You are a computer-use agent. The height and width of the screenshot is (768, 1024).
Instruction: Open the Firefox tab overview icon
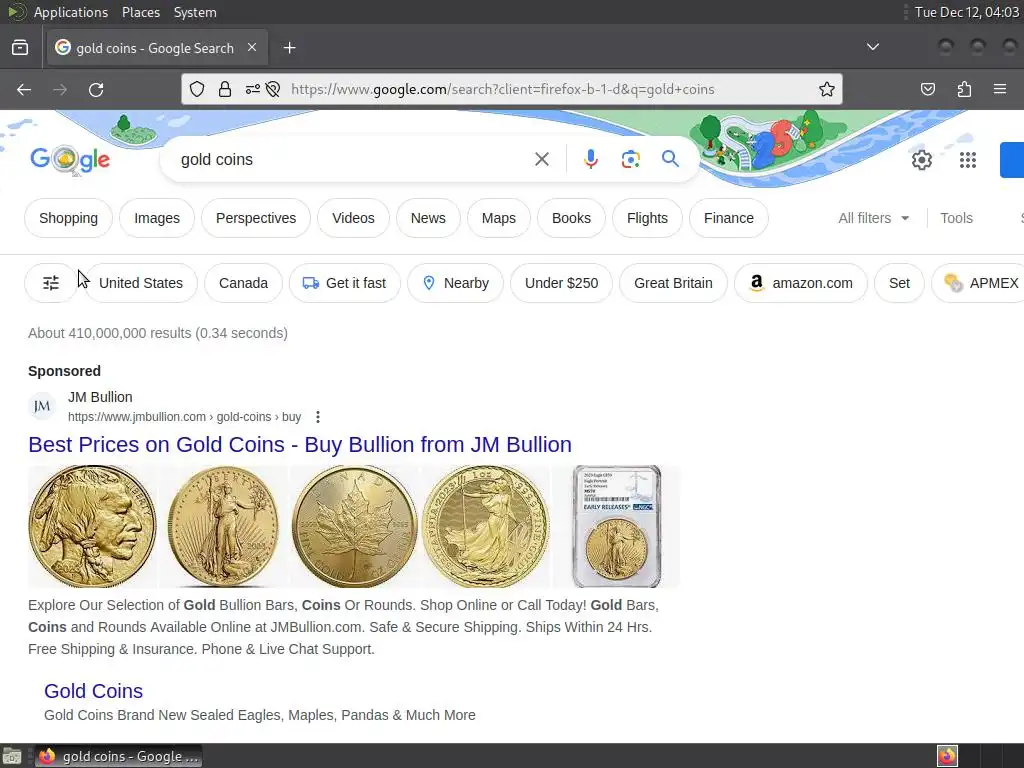(x=20, y=48)
